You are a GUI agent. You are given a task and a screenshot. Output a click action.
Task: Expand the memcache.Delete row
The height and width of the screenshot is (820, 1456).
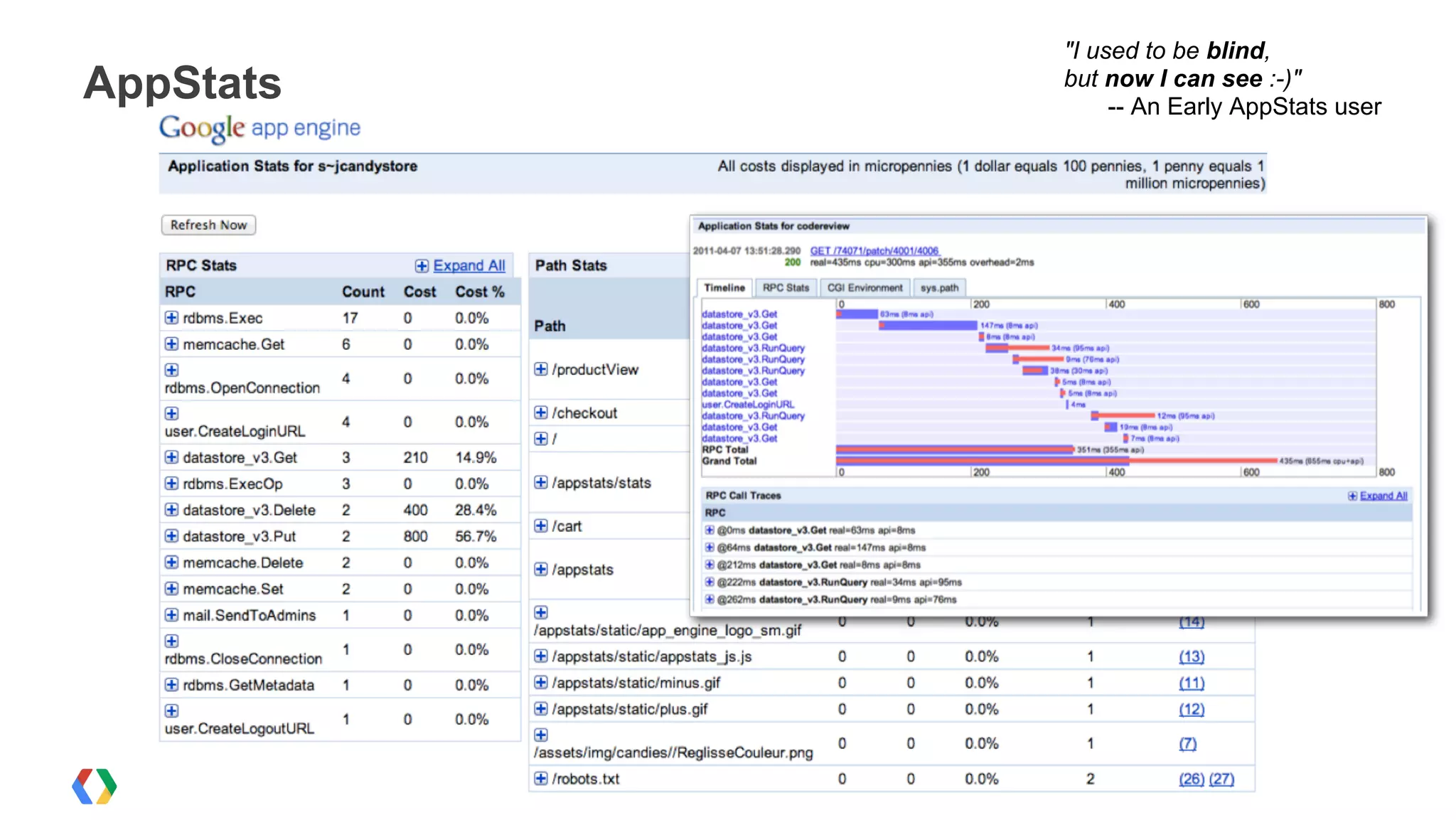pyautogui.click(x=171, y=563)
